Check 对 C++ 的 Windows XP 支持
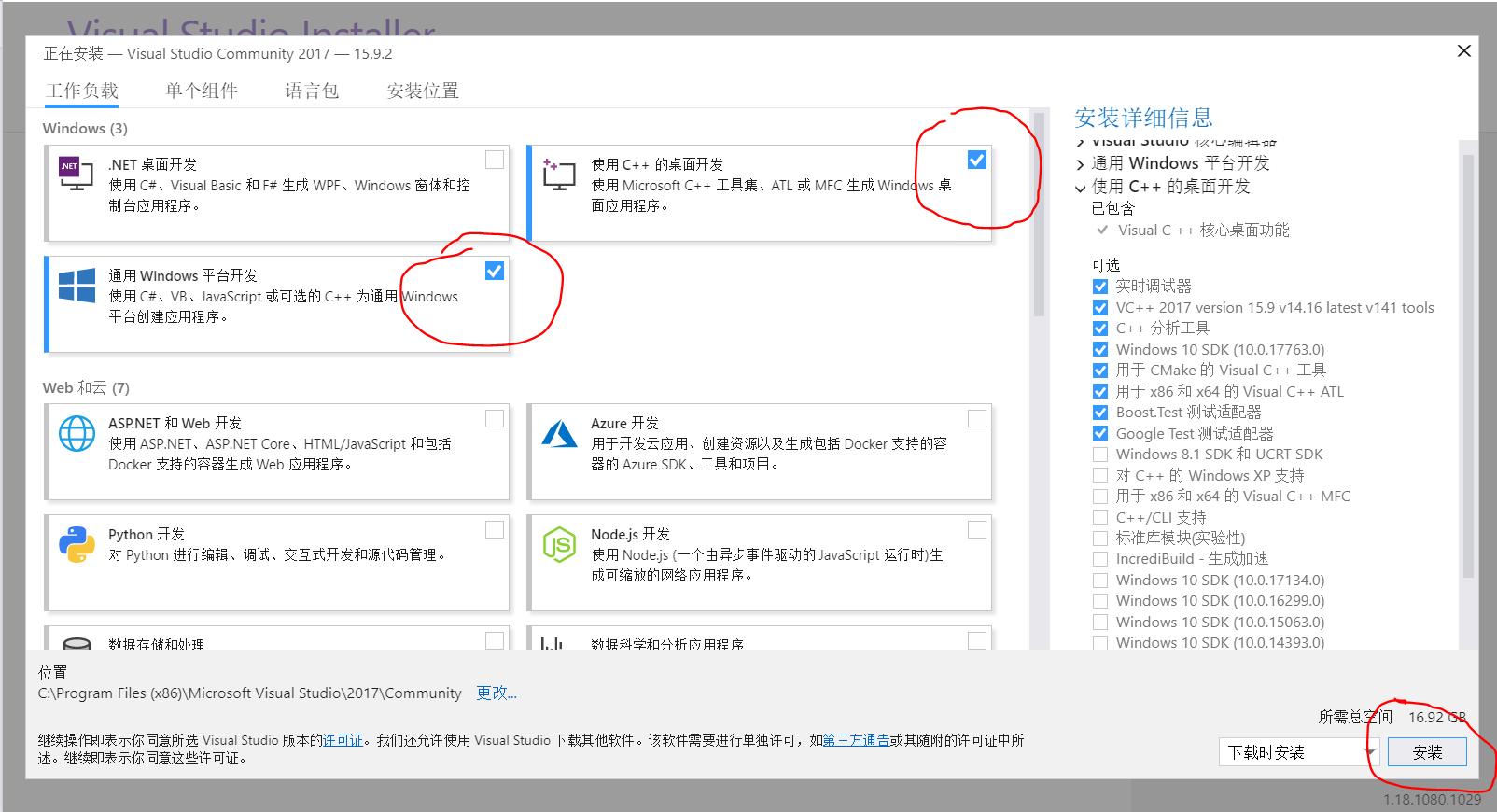Image resolution: width=1497 pixels, height=812 pixels. [1100, 476]
